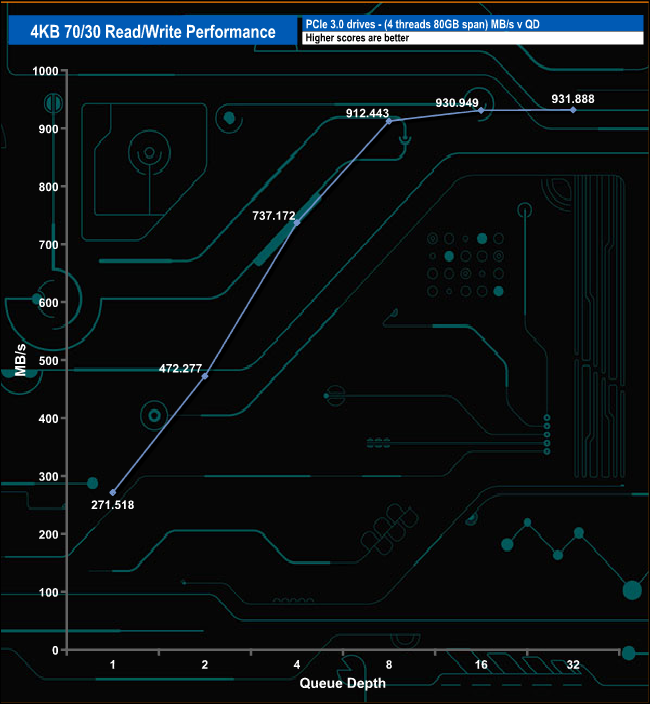Click the 472.277 data label
Screen dimensions: 650x704
(x=180, y=369)
